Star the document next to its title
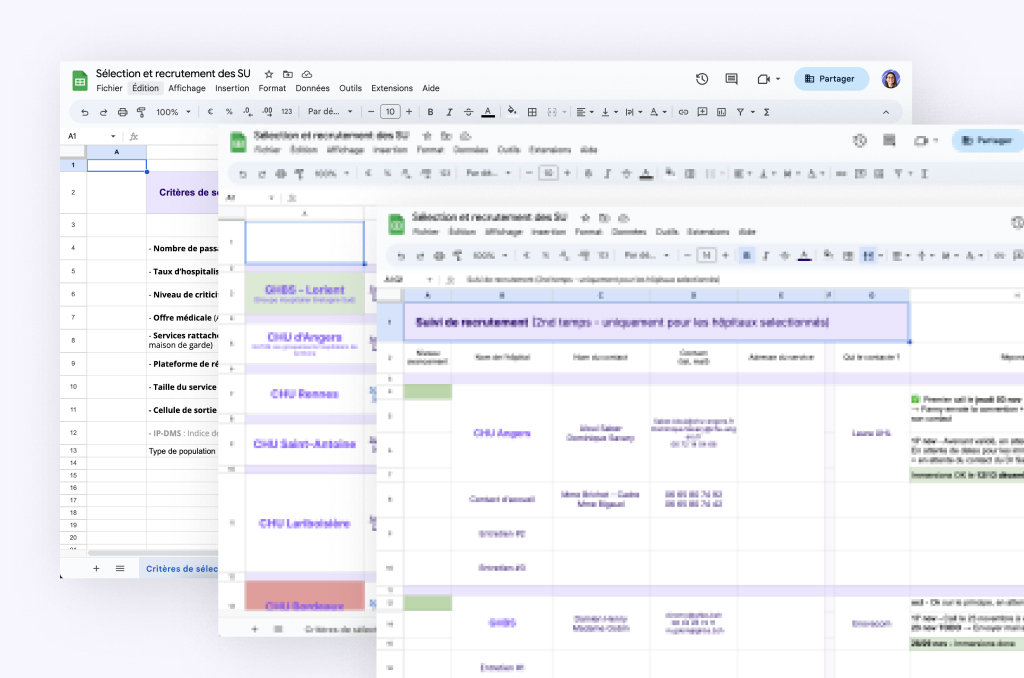 (269, 74)
